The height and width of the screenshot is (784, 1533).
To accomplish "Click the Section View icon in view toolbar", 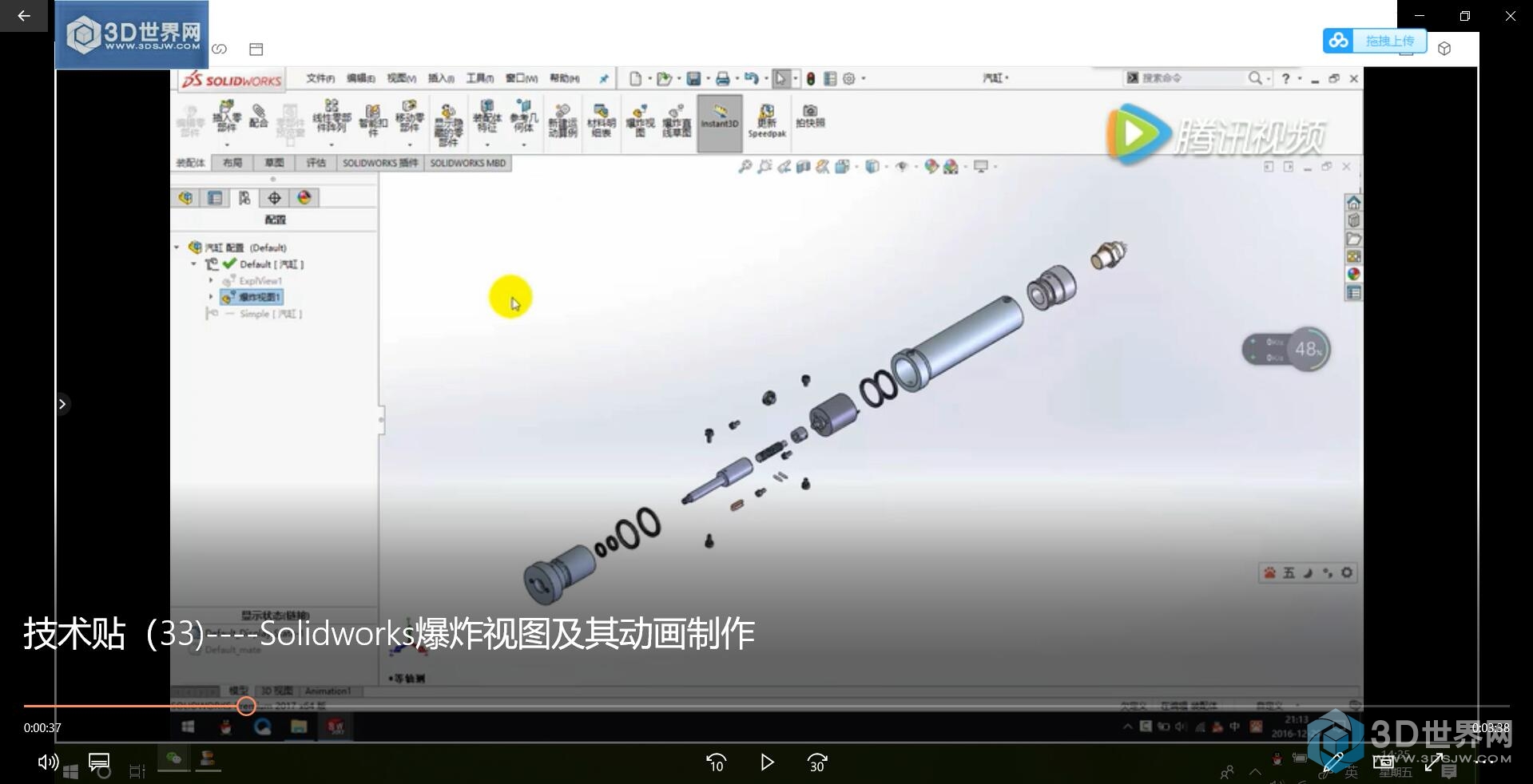I will pyautogui.click(x=803, y=166).
